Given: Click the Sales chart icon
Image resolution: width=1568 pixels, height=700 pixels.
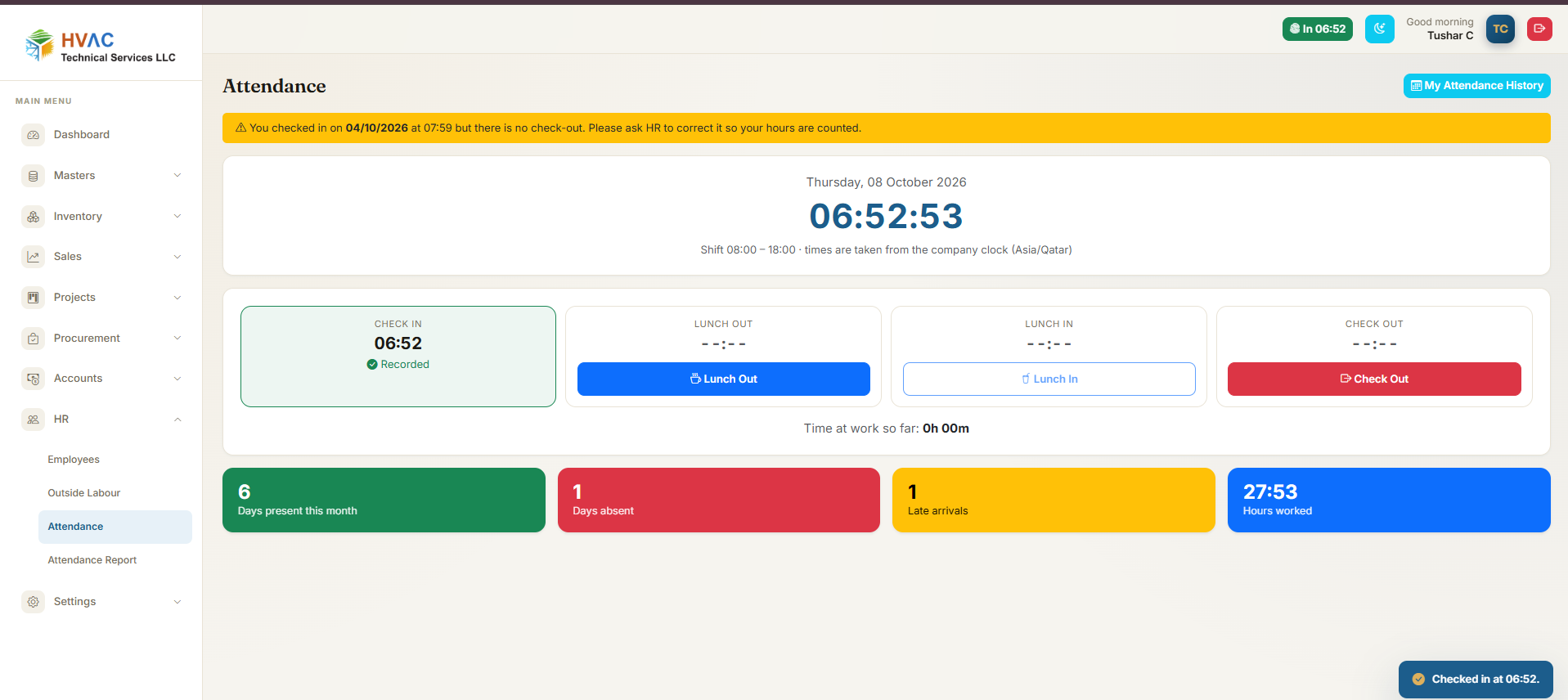Looking at the screenshot, I should pyautogui.click(x=33, y=257).
